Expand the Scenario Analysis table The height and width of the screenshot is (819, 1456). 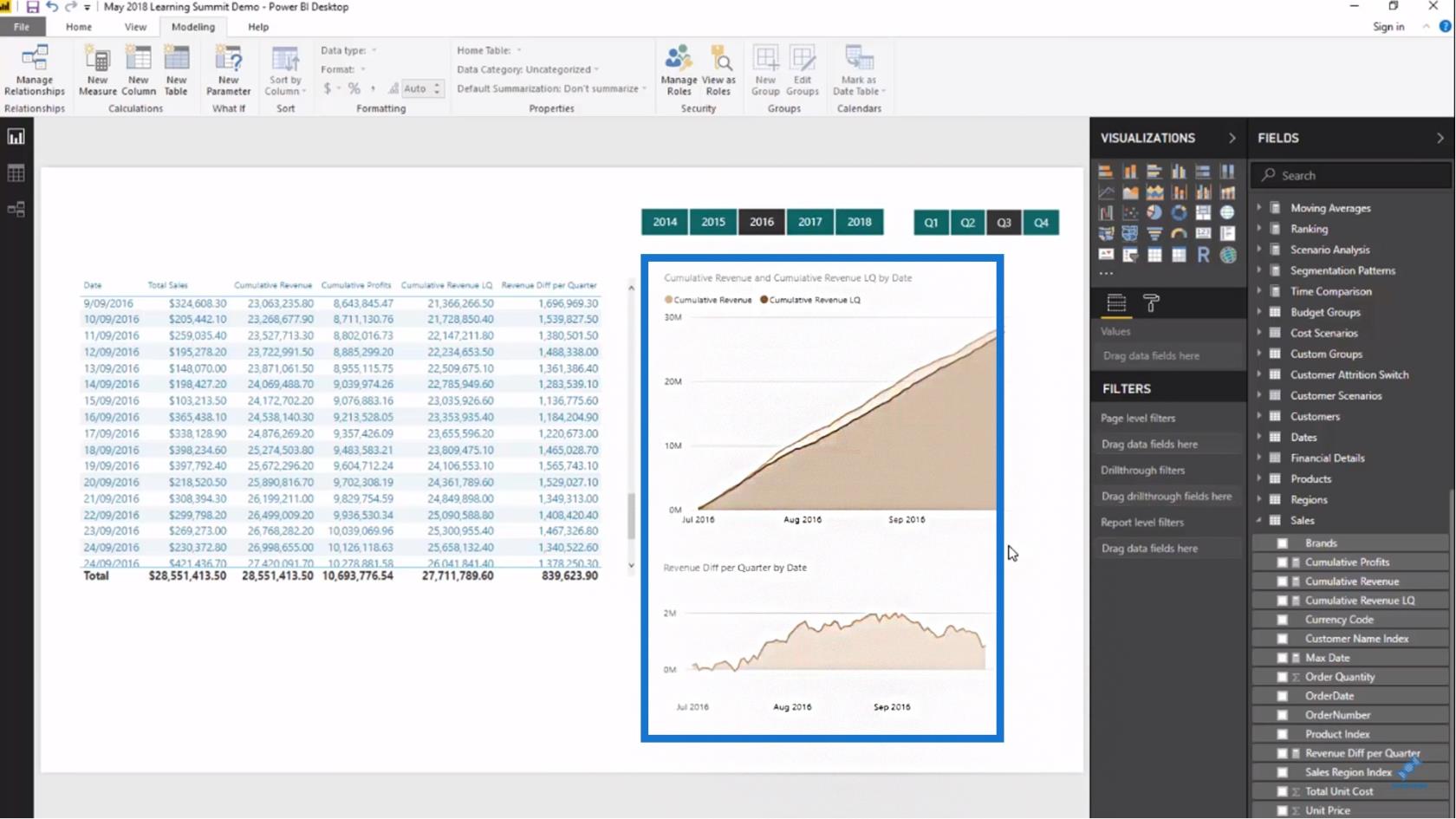1259,250
